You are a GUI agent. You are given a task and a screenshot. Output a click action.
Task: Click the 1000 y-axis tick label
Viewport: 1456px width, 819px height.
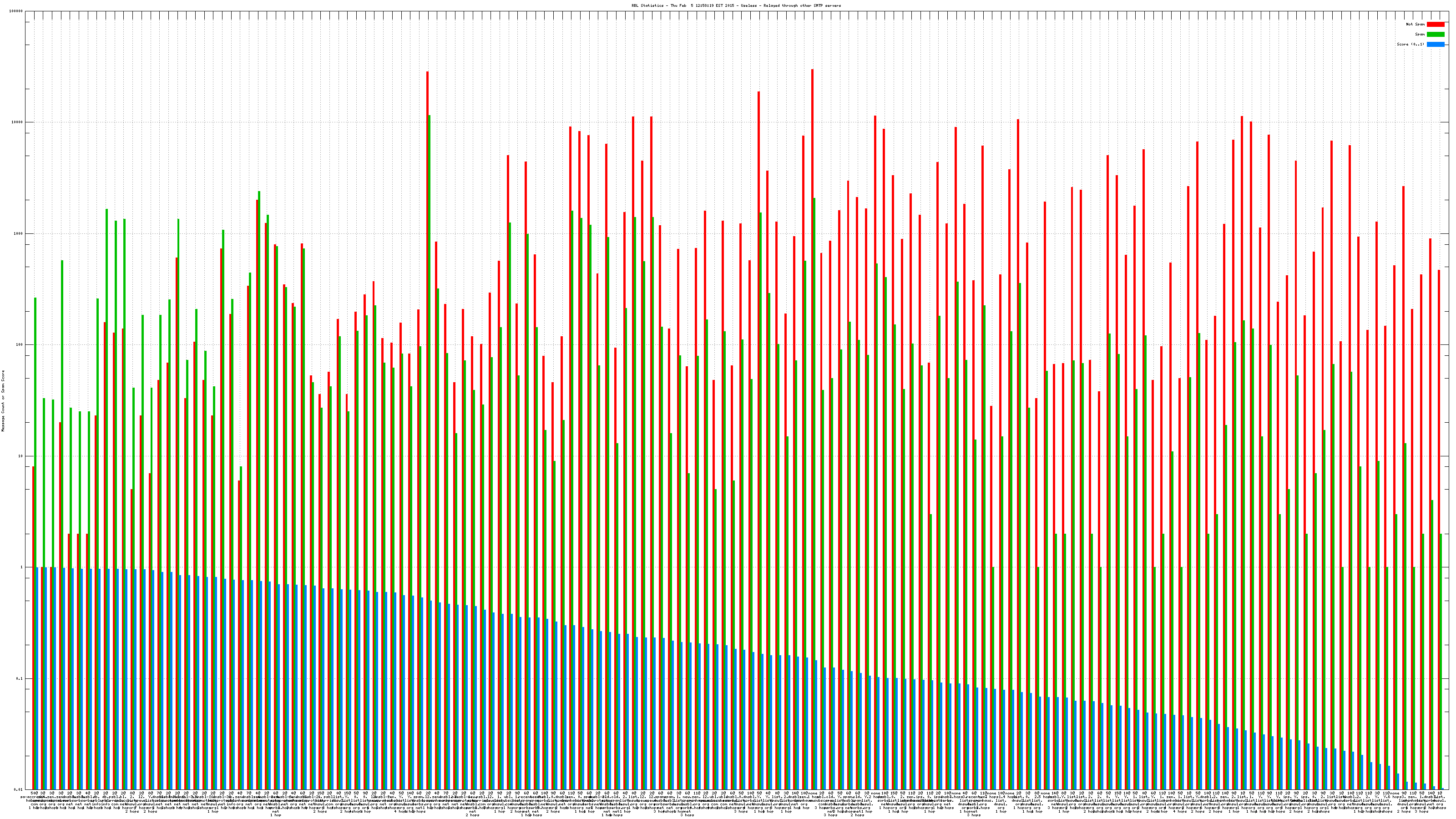pyautogui.click(x=19, y=234)
